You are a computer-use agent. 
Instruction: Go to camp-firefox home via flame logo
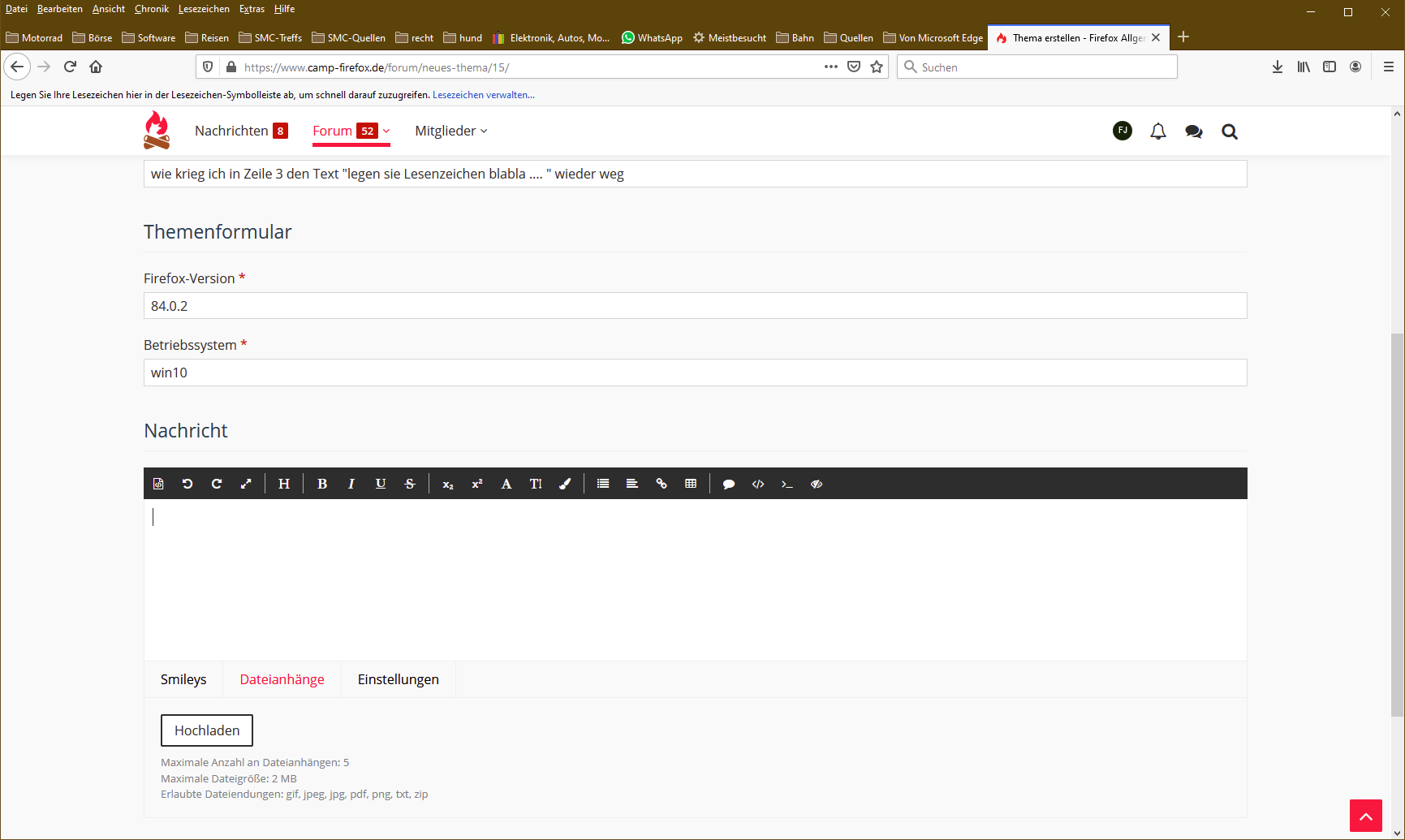point(157,130)
